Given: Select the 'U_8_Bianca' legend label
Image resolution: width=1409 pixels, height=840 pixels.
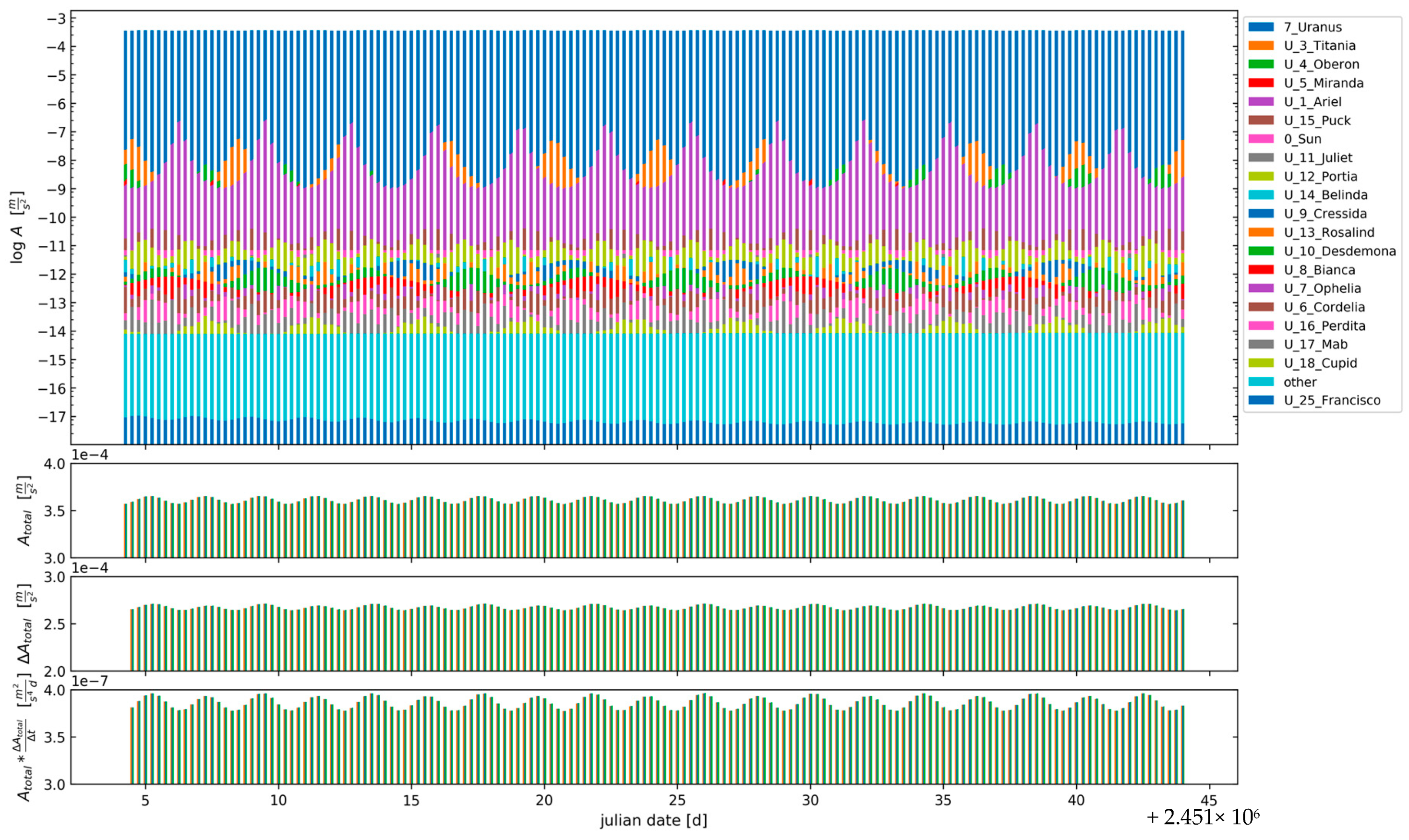Looking at the screenshot, I should [x=1320, y=270].
